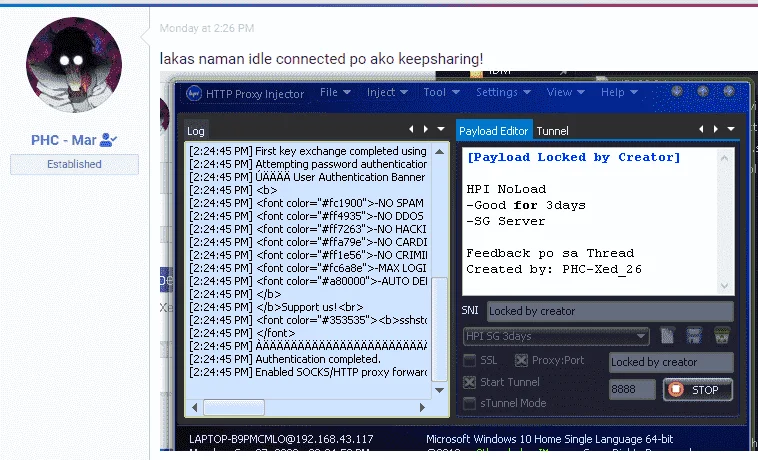Click the middle round orb button in title bar
The image size is (758, 460).
point(703,91)
